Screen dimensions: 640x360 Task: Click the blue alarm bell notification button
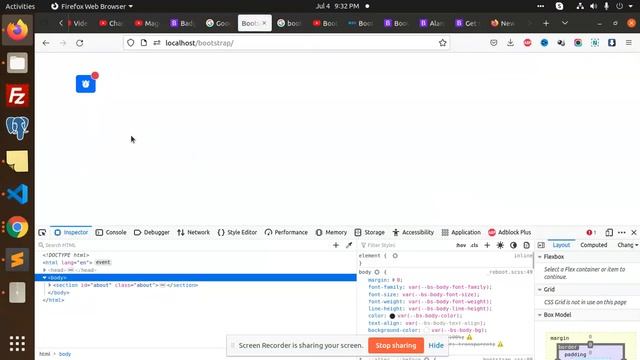[86, 84]
